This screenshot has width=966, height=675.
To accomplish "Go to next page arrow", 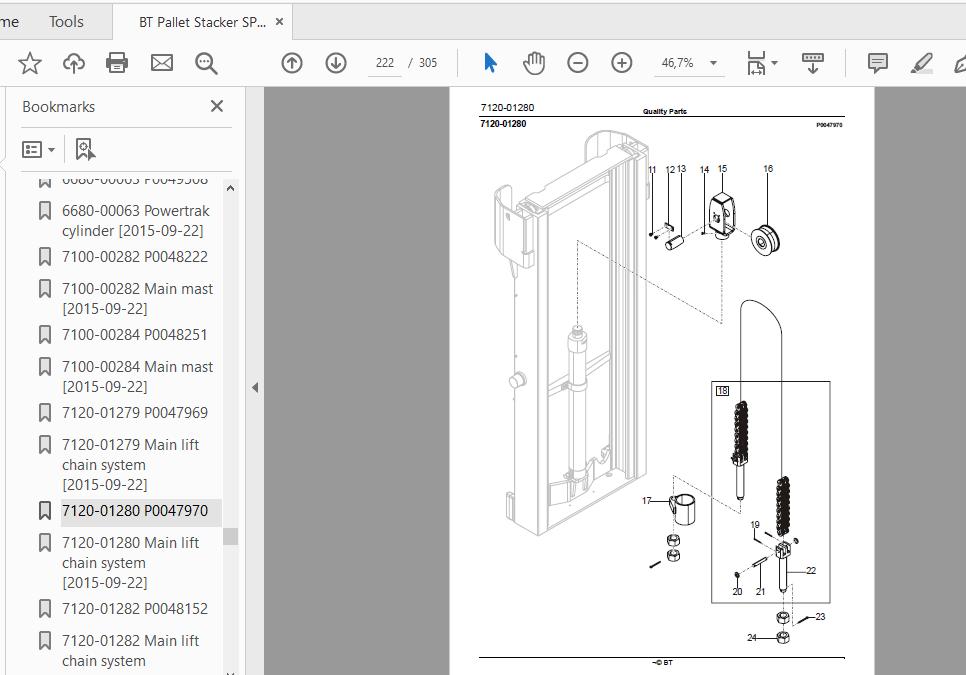I will [336, 63].
